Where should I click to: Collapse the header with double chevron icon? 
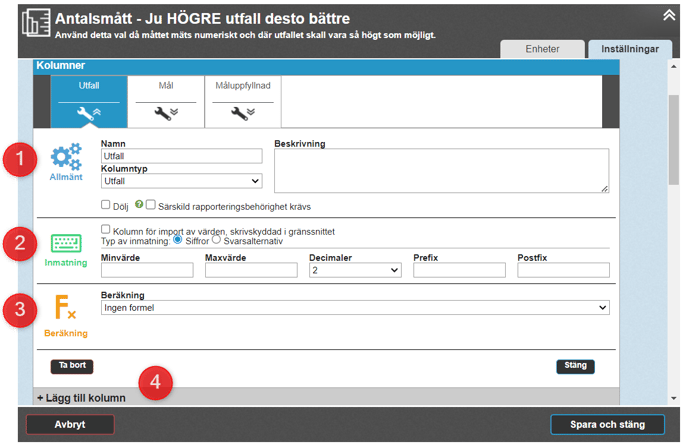coord(668,15)
